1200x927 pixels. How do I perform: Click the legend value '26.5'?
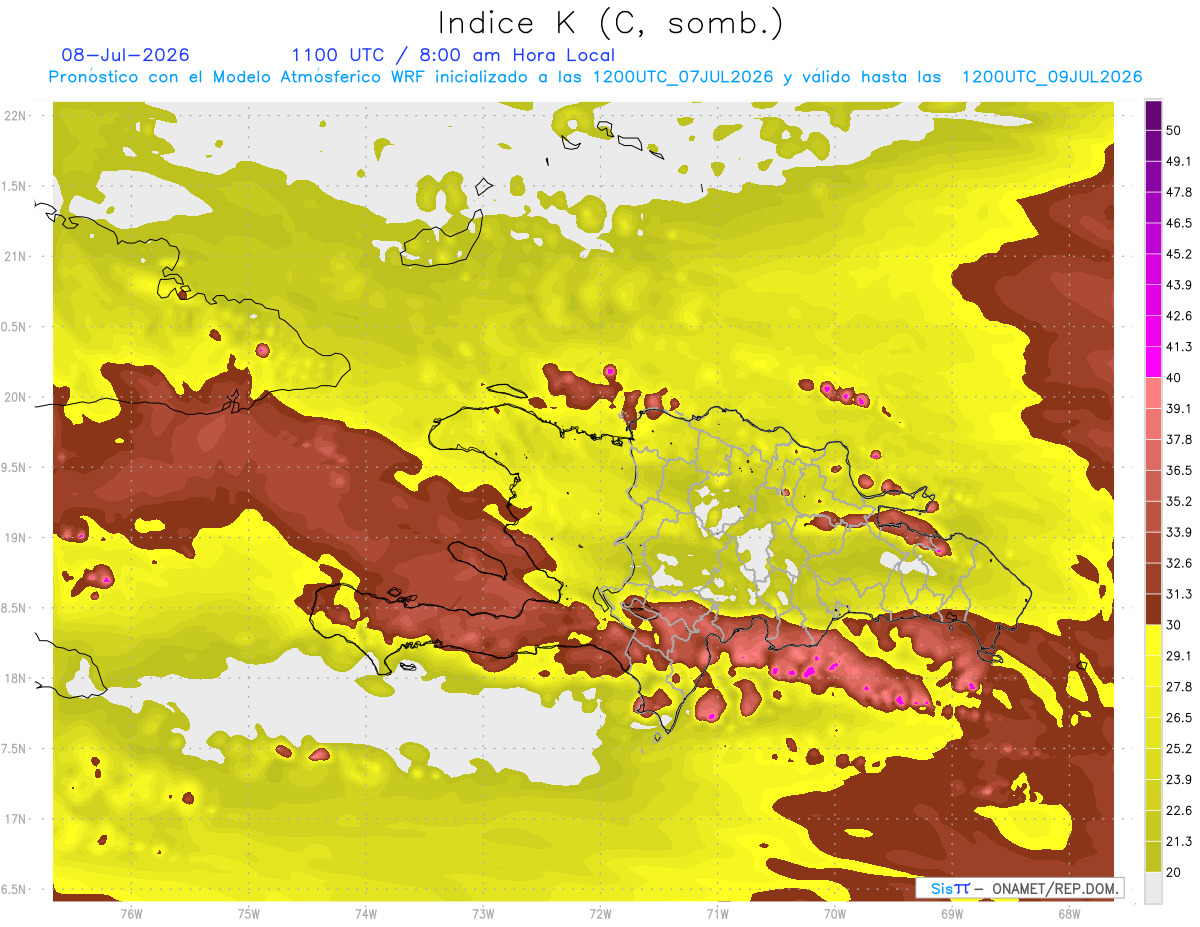click(x=1178, y=718)
